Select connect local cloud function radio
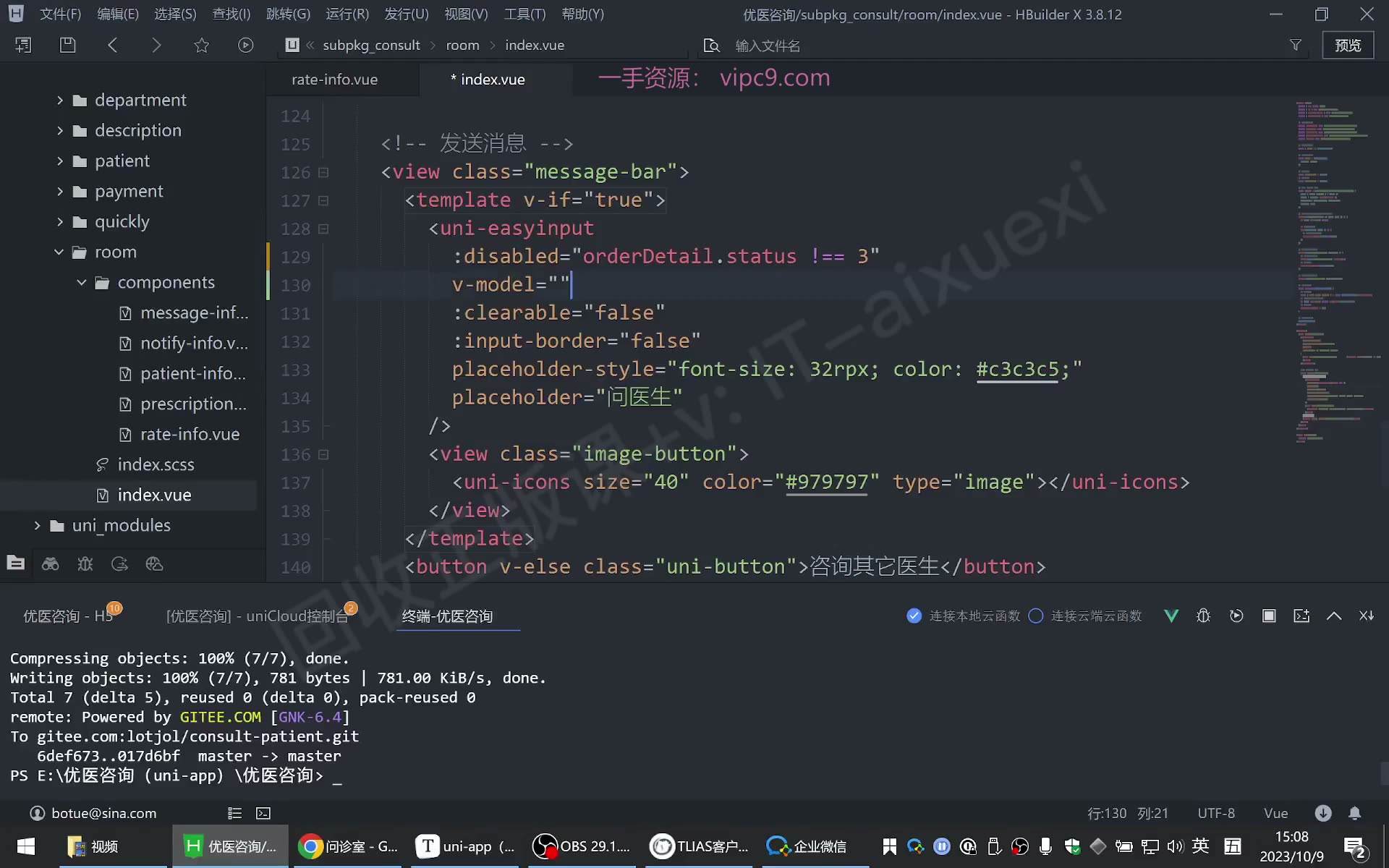1389x868 pixels. 914,616
